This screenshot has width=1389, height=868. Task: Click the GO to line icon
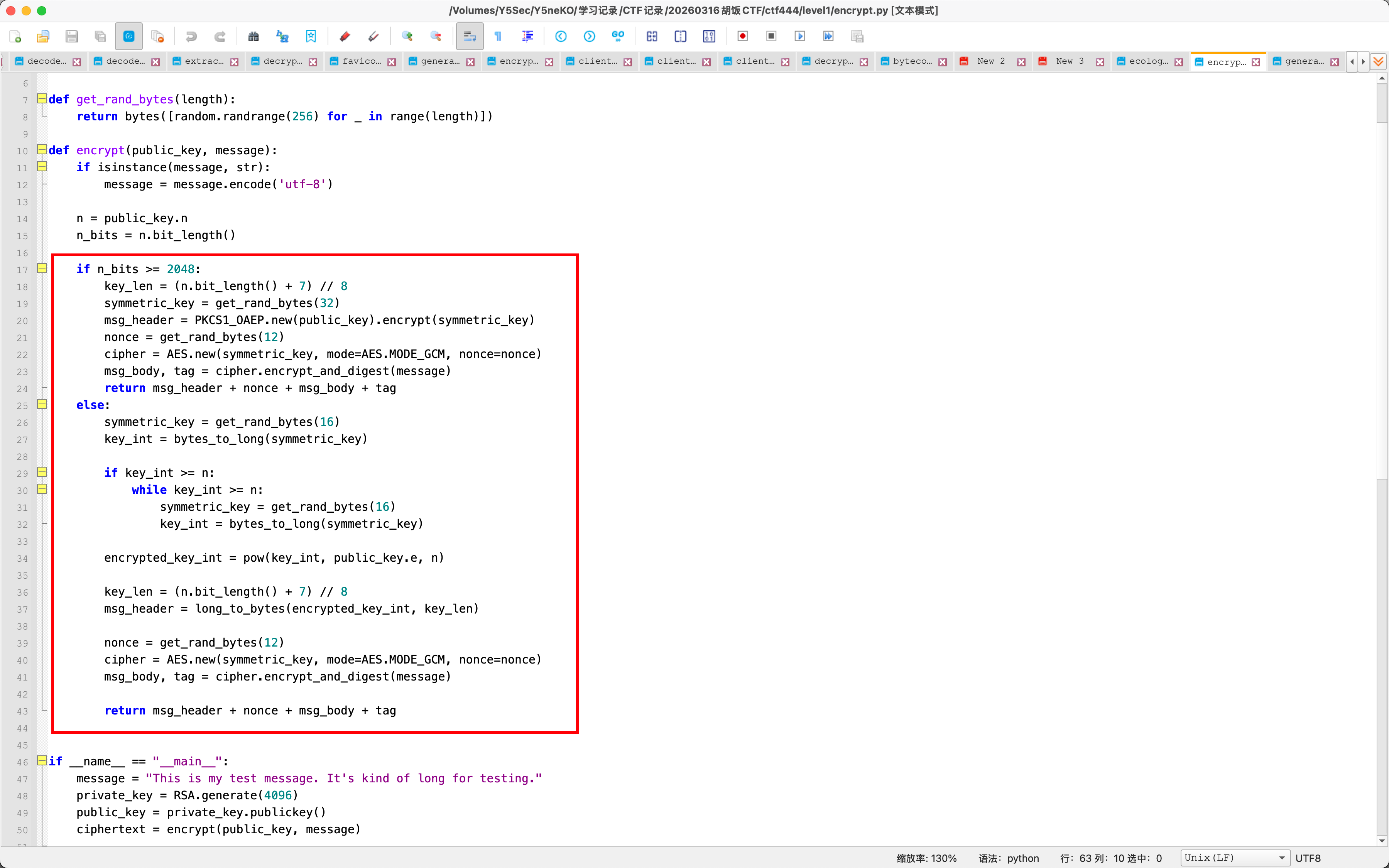point(618,36)
